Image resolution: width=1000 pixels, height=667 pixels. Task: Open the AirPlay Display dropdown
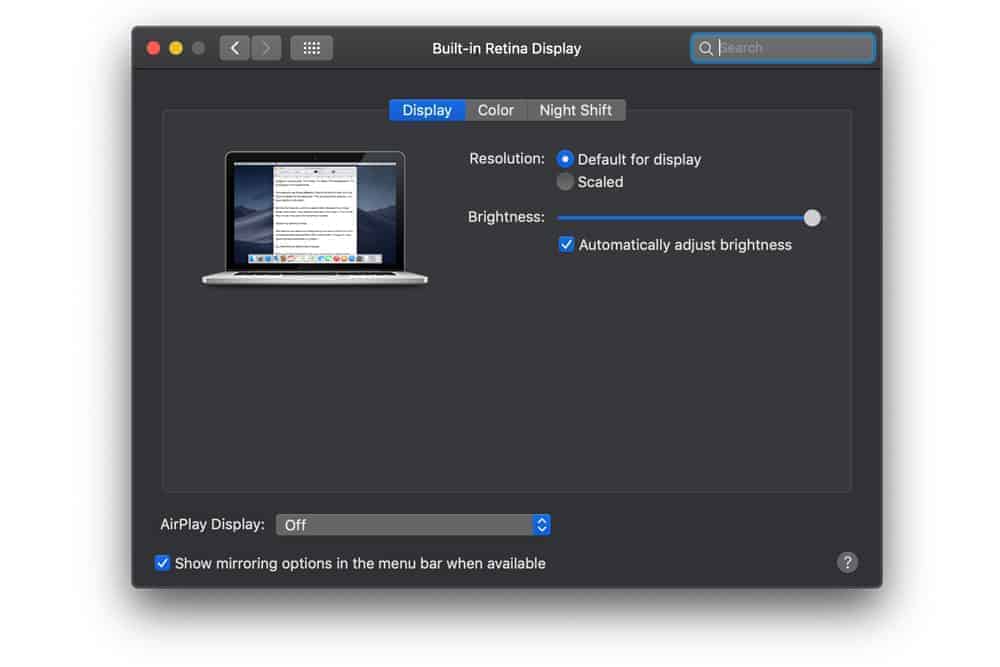click(x=413, y=525)
